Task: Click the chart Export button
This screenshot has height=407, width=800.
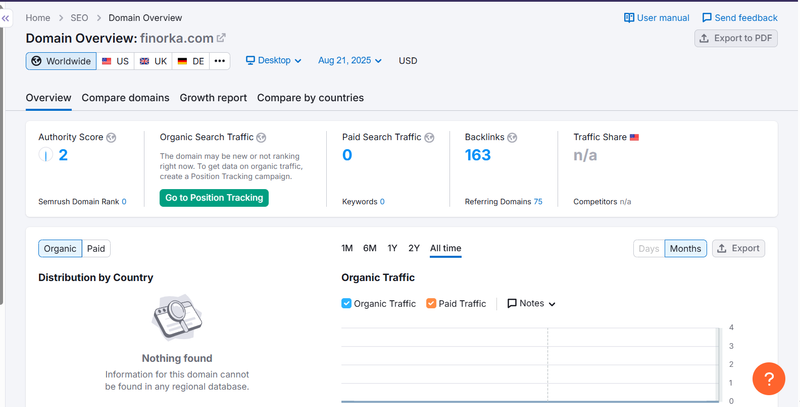Action: pyautogui.click(x=738, y=248)
